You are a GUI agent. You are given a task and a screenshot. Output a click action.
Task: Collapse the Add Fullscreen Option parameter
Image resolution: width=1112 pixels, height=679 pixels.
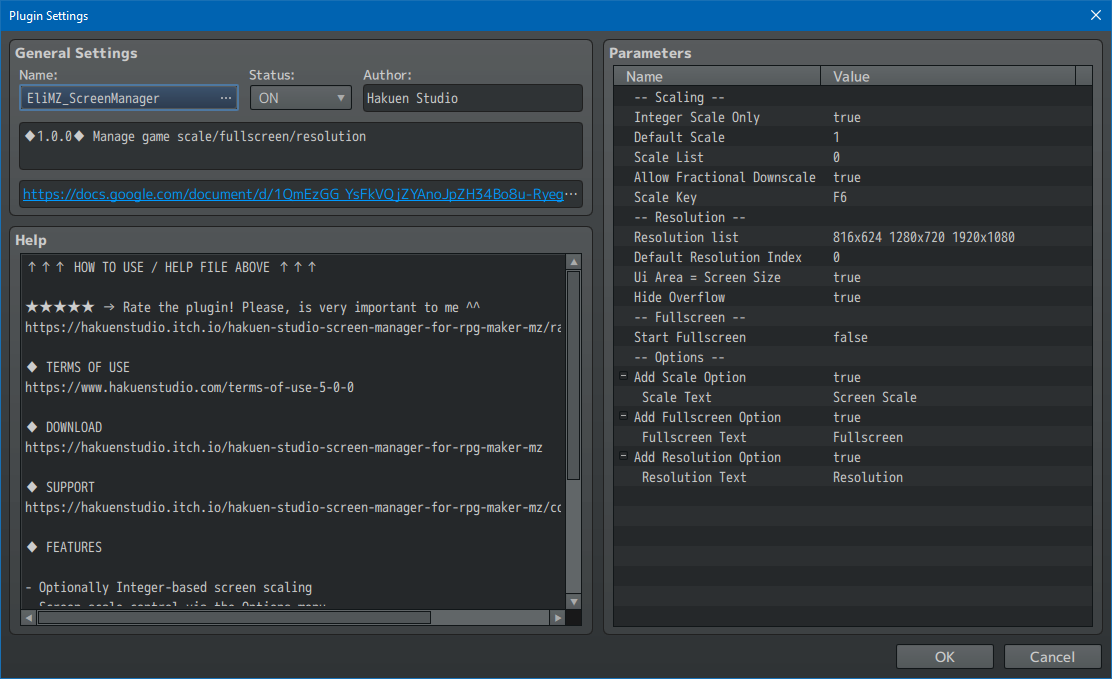pyautogui.click(x=623, y=416)
